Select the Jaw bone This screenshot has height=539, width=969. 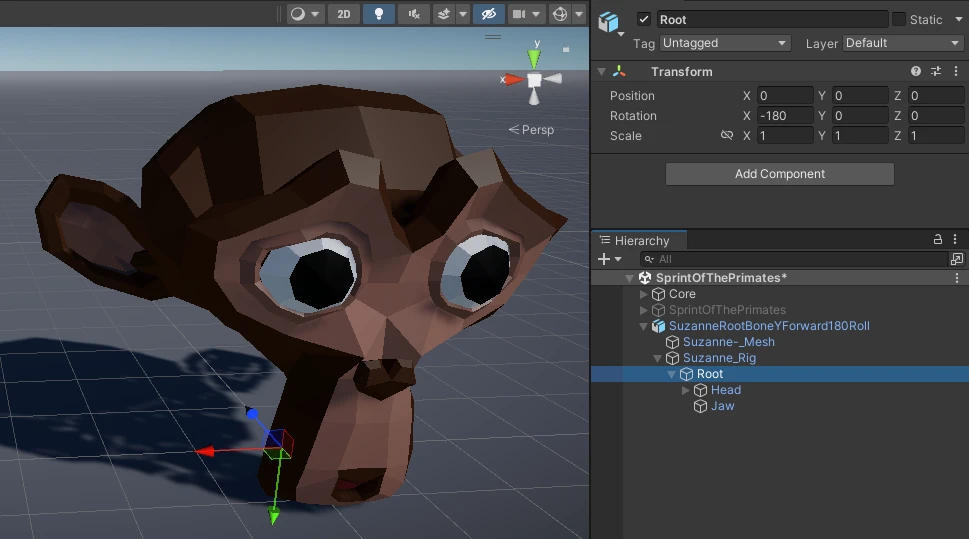pos(722,407)
